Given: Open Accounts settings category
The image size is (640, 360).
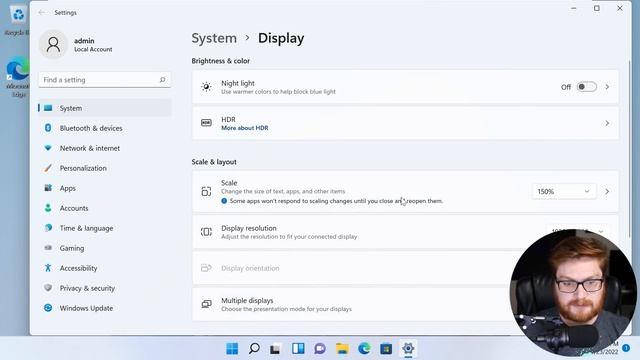Looking at the screenshot, I should point(104,208).
